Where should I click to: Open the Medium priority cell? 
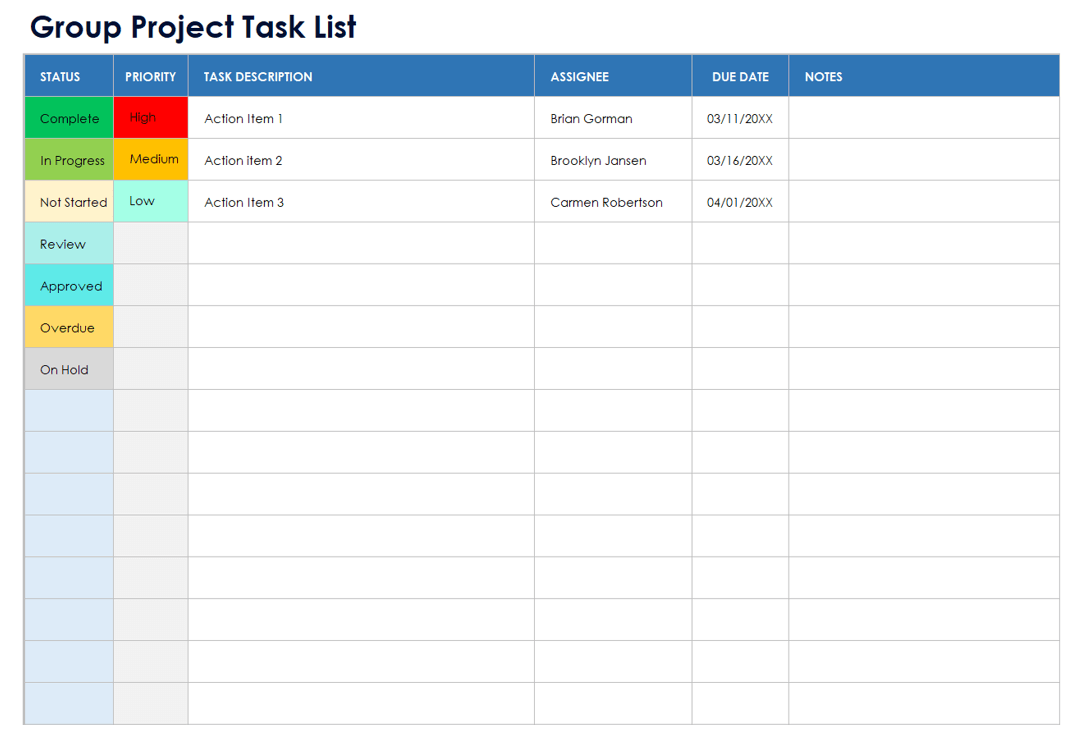tap(150, 159)
